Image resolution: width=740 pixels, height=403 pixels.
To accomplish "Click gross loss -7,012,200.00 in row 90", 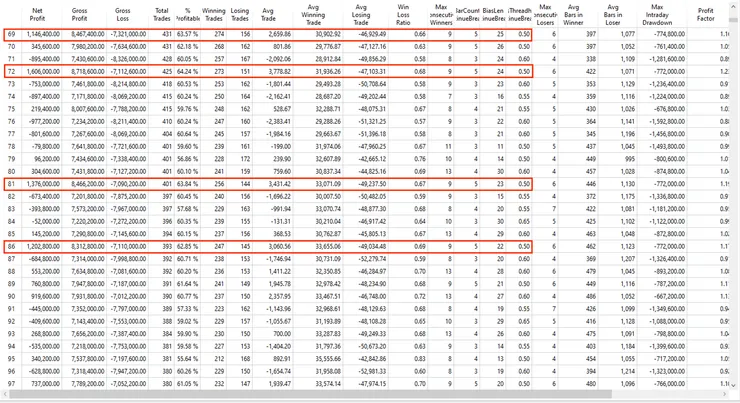I will (x=128, y=296).
